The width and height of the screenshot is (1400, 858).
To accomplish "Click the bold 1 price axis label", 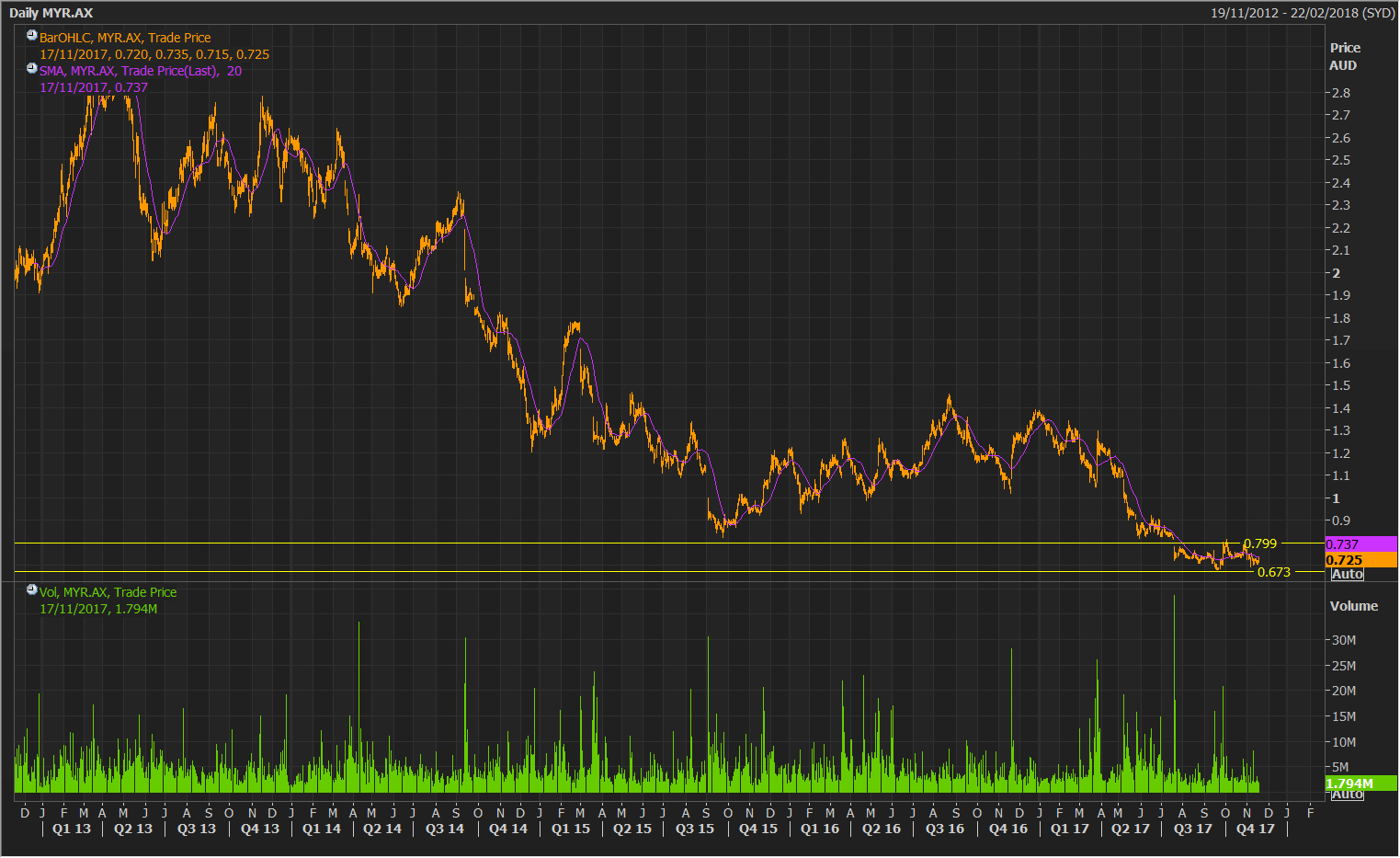I will [1337, 498].
